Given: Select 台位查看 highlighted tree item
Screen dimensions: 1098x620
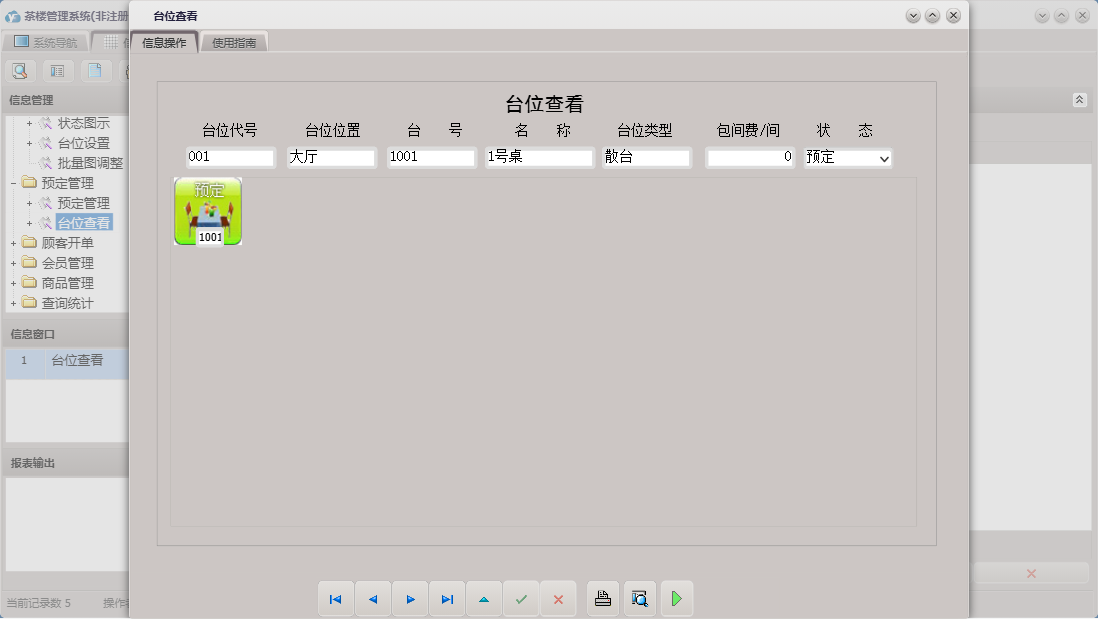Looking at the screenshot, I should pos(83,223).
